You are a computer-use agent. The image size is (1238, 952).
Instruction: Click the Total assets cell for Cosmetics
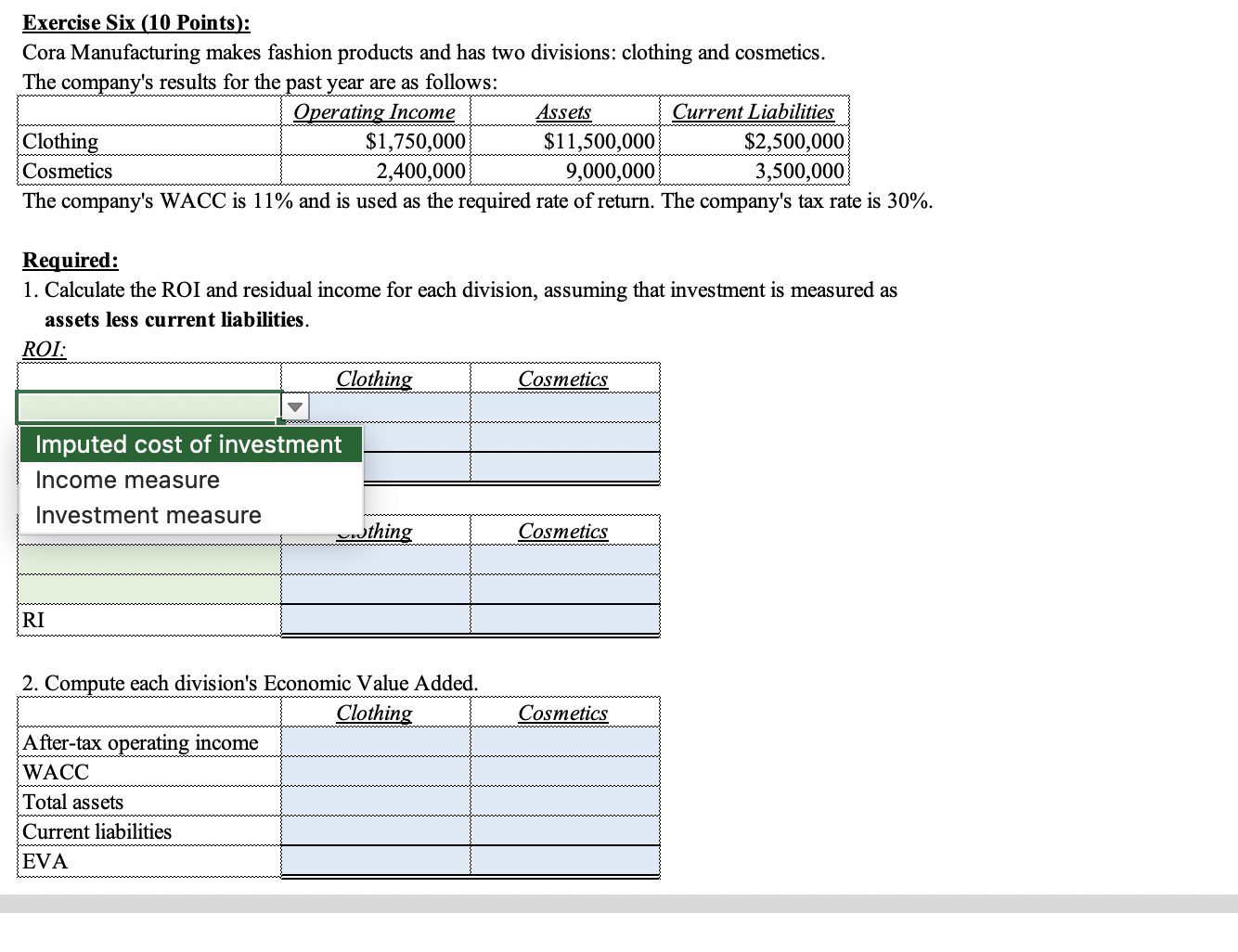point(565,801)
